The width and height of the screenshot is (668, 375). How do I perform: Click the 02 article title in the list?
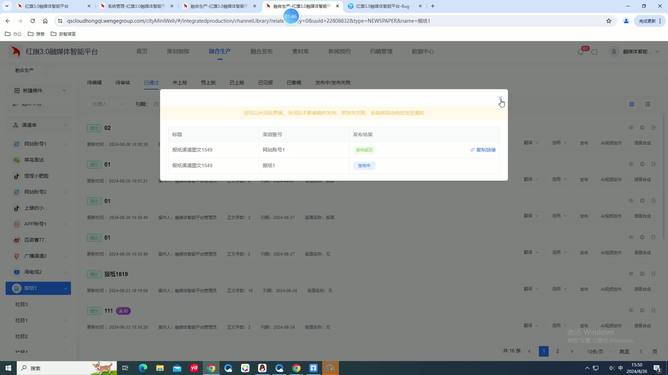point(107,128)
